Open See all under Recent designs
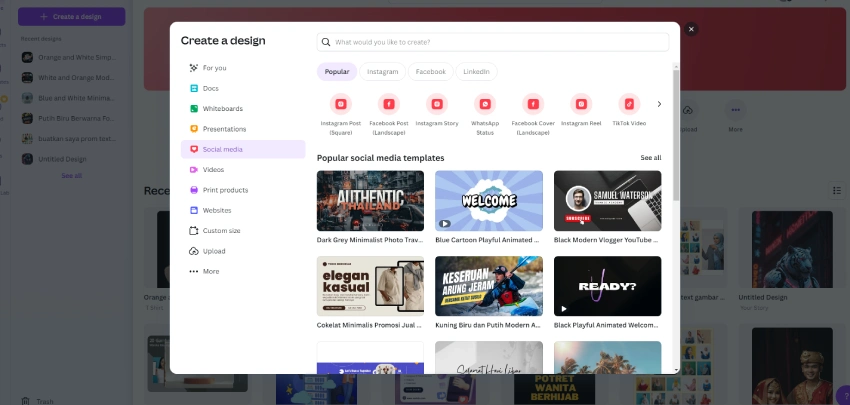Image resolution: width=850 pixels, height=405 pixels. click(72, 176)
